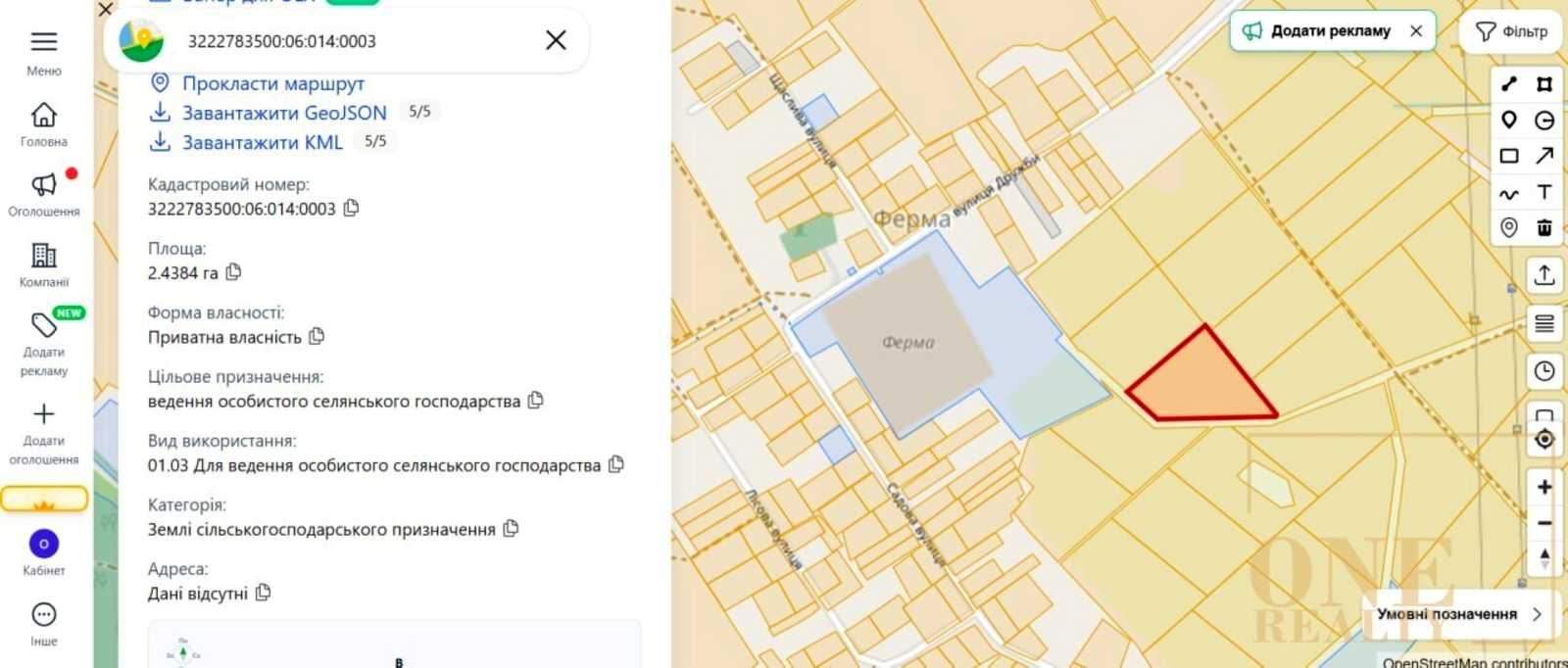The height and width of the screenshot is (668, 1568).
Task: Click Додати рекламу button on map
Action: point(1318,31)
